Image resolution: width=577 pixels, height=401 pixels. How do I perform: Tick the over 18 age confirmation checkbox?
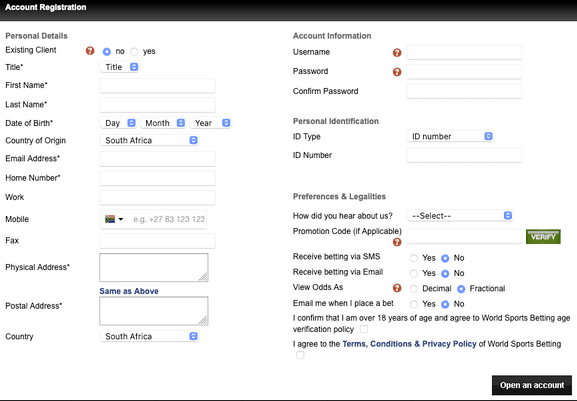(x=364, y=329)
